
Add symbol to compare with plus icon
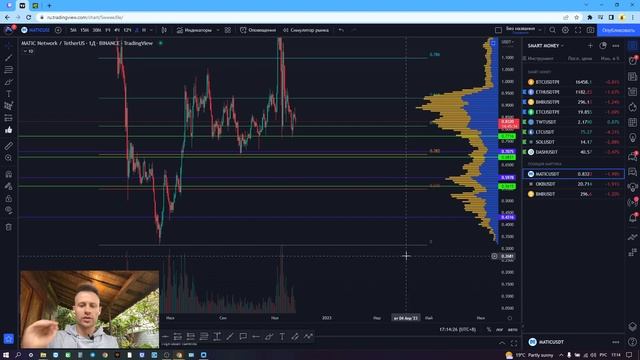click(58, 30)
